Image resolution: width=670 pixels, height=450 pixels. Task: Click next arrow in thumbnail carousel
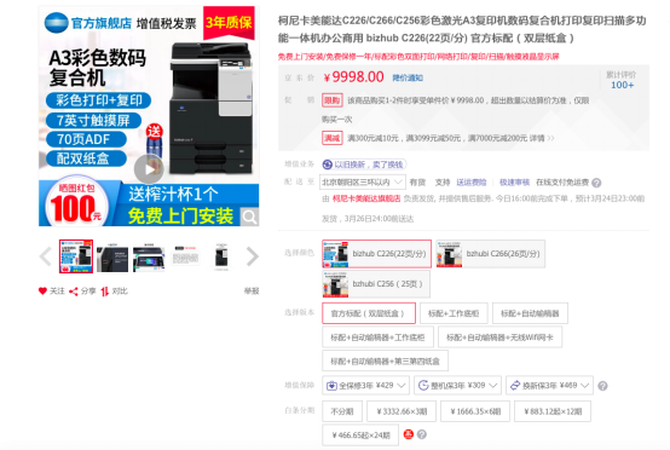(253, 257)
